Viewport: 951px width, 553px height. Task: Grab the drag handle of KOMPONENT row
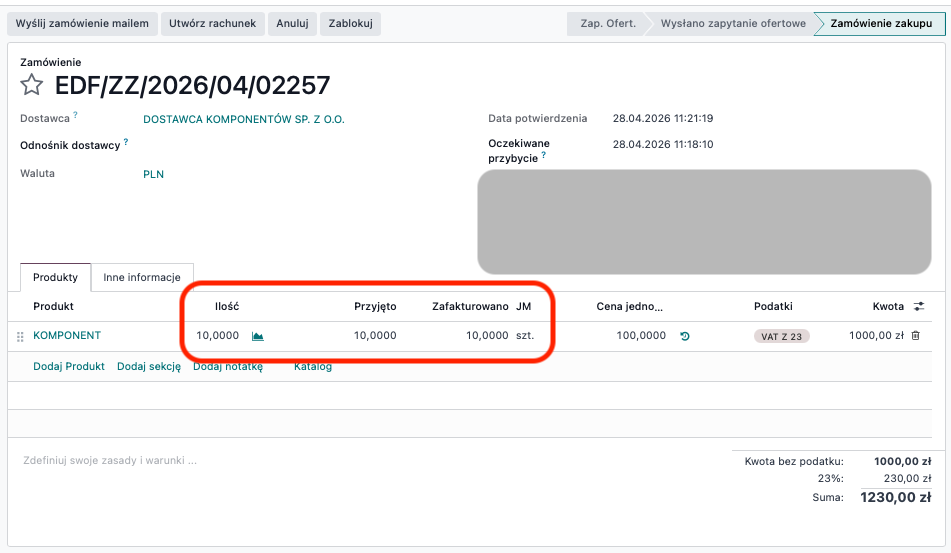point(20,337)
